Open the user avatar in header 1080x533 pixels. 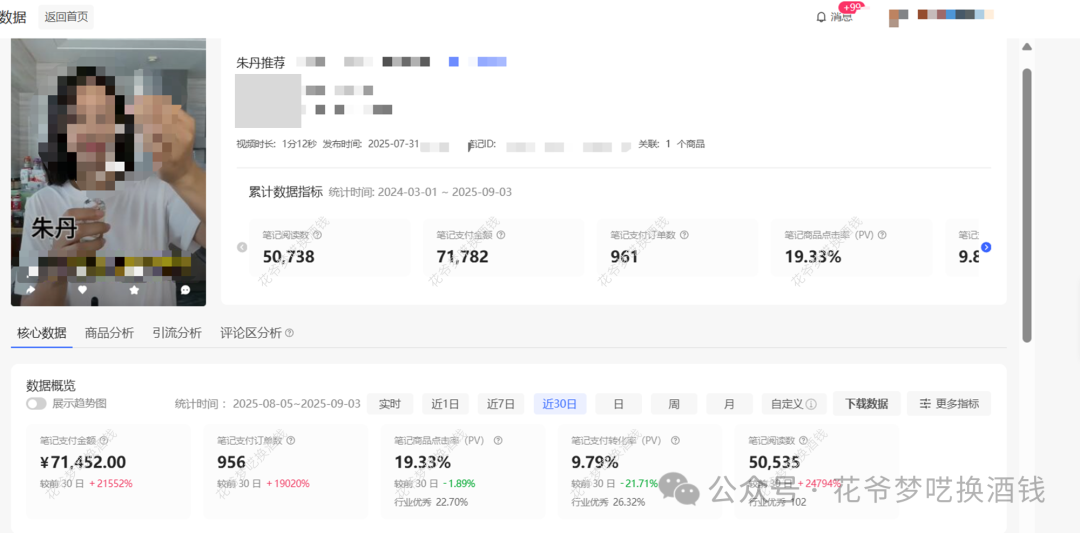coord(898,17)
